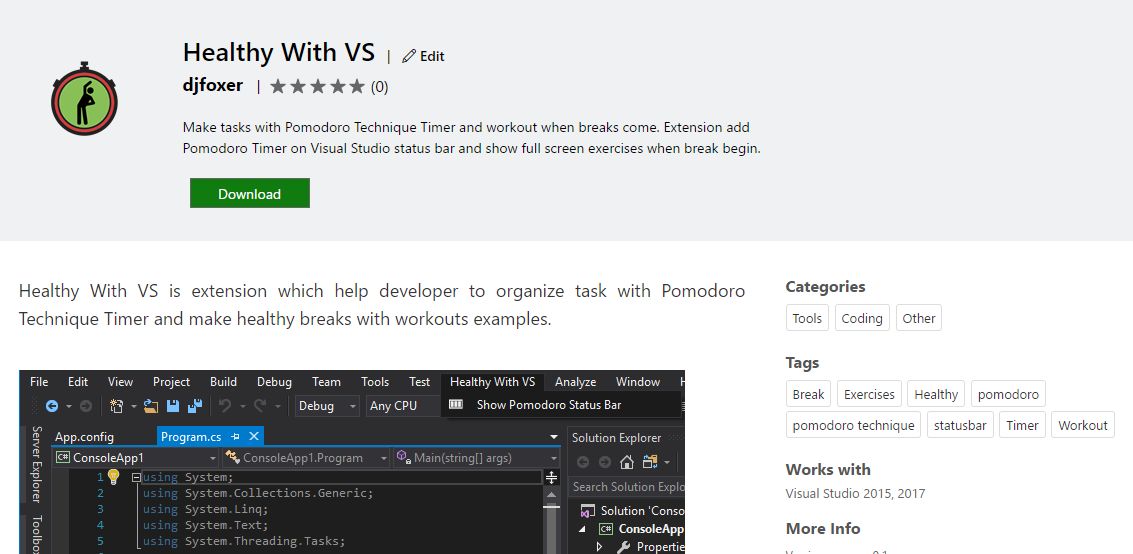Collapse the using block on line 1

pos(136,477)
